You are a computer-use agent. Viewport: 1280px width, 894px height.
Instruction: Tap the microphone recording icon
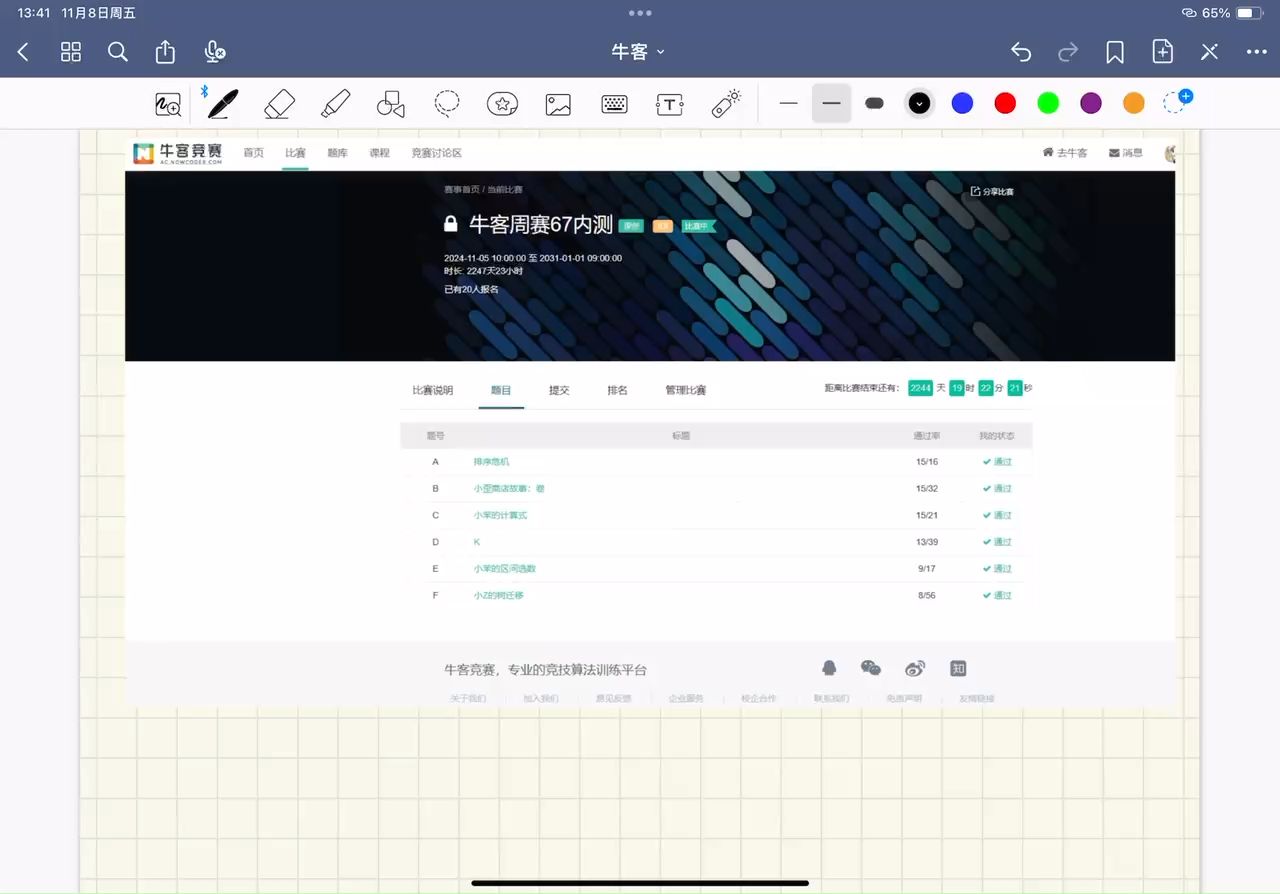pos(214,52)
